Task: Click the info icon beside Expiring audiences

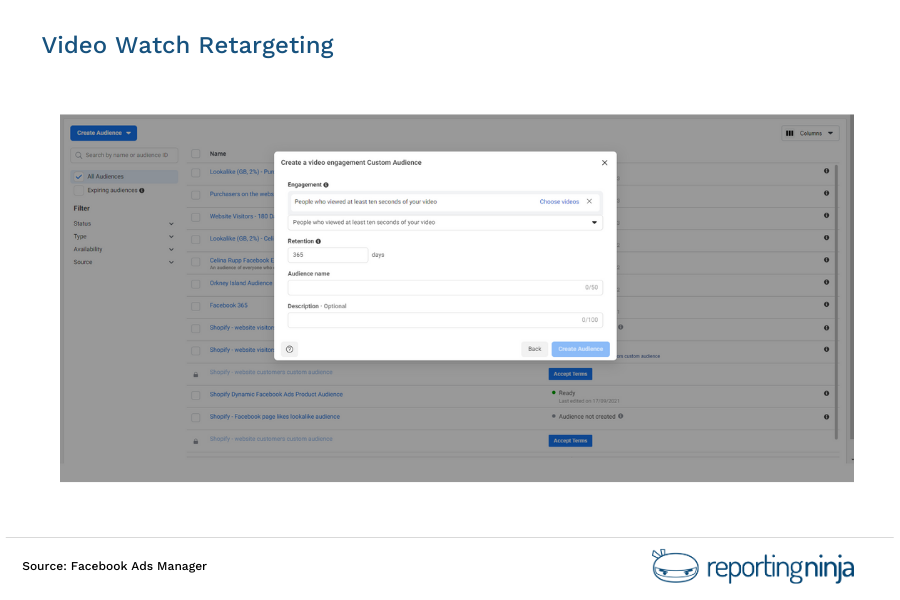Action: click(x=141, y=190)
